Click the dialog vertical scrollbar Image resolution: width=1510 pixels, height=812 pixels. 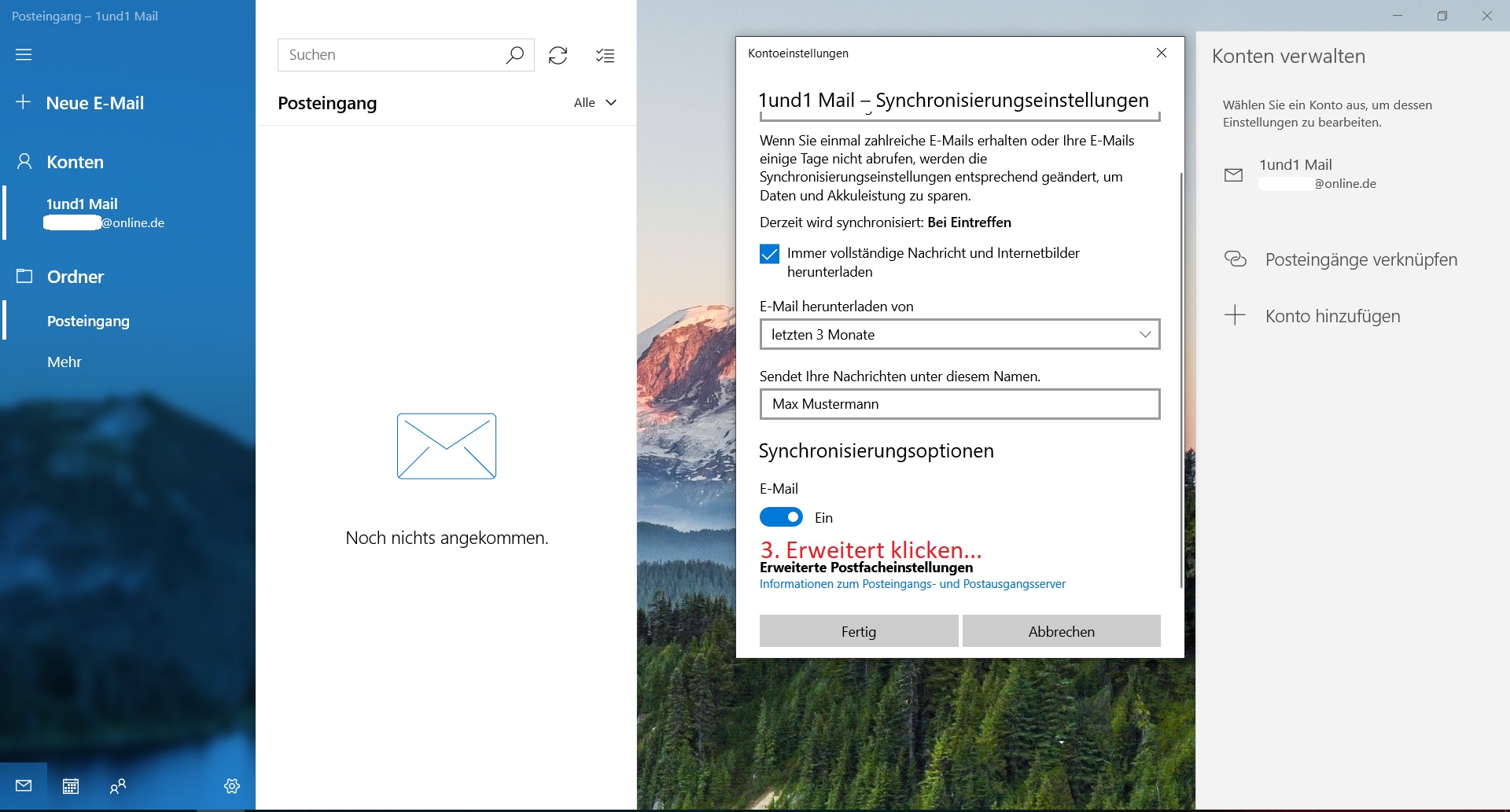coord(1180,380)
